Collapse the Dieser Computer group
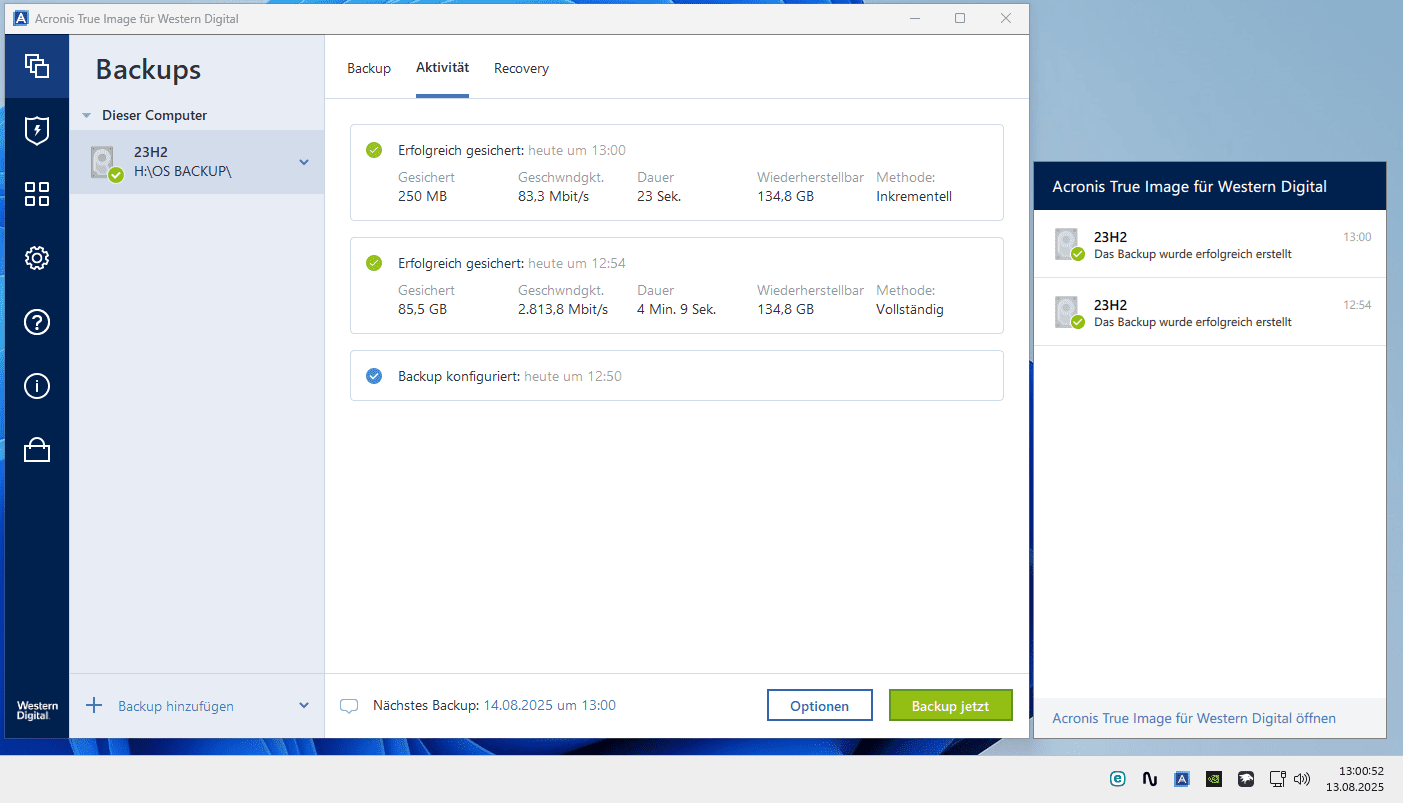Image resolution: width=1403 pixels, height=803 pixels. point(87,115)
